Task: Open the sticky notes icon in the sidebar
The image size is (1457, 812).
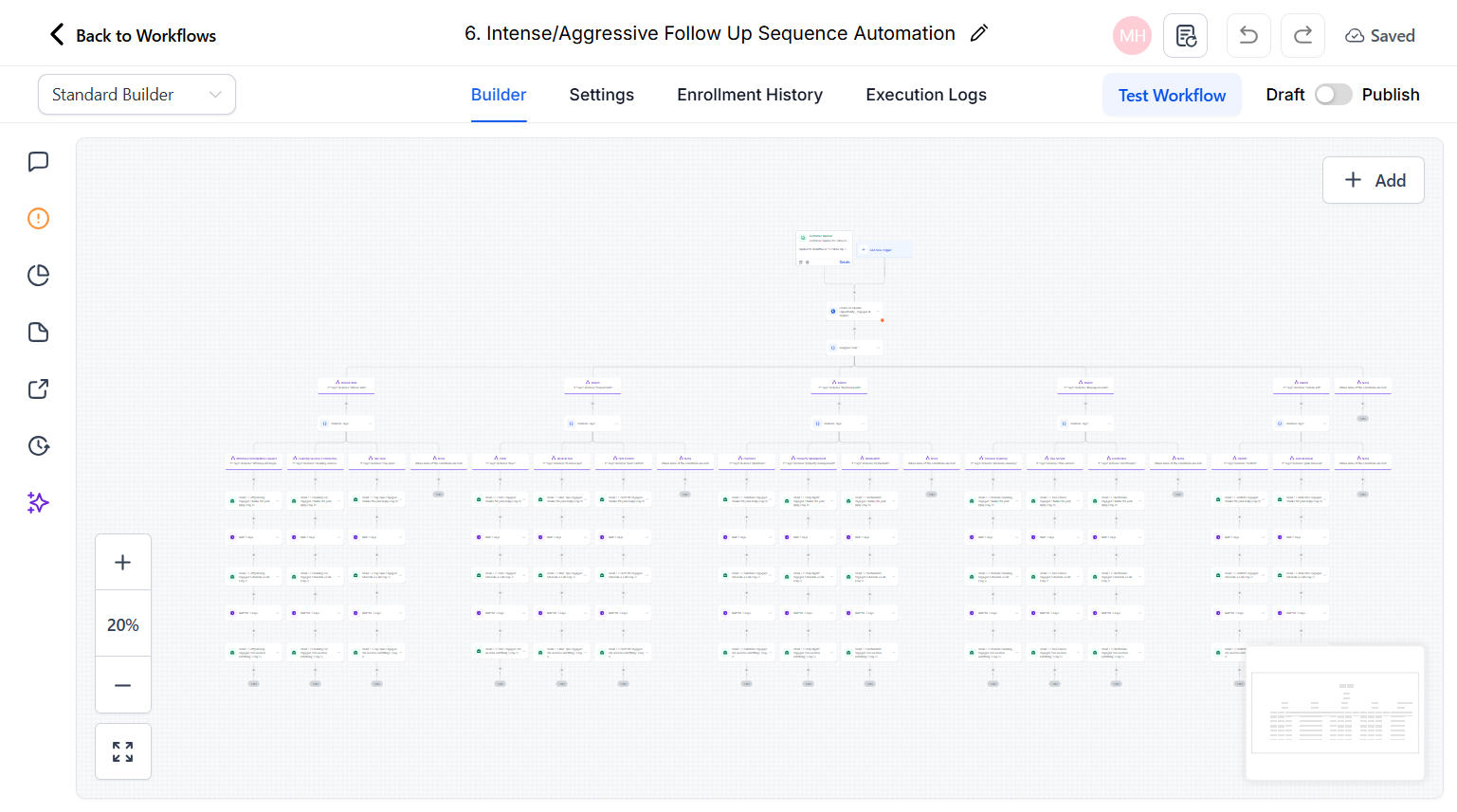Action: pos(38,333)
